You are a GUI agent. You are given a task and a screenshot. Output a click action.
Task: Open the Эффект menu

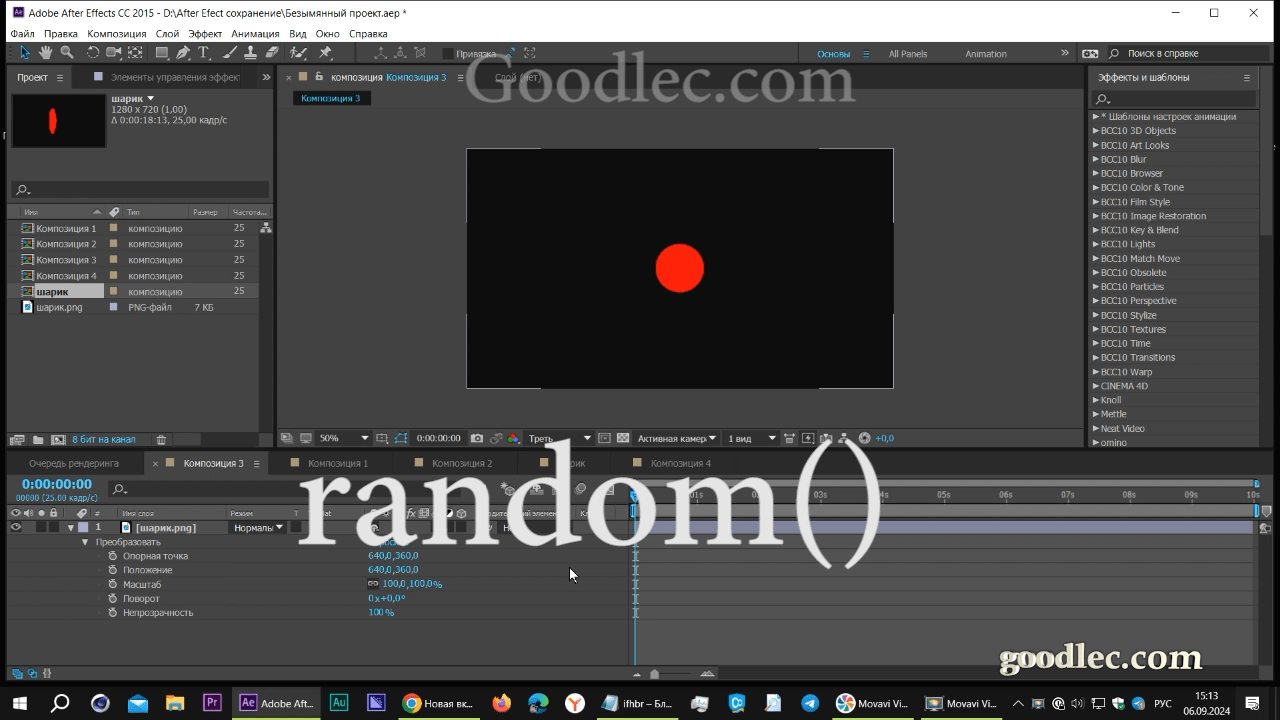(205, 34)
